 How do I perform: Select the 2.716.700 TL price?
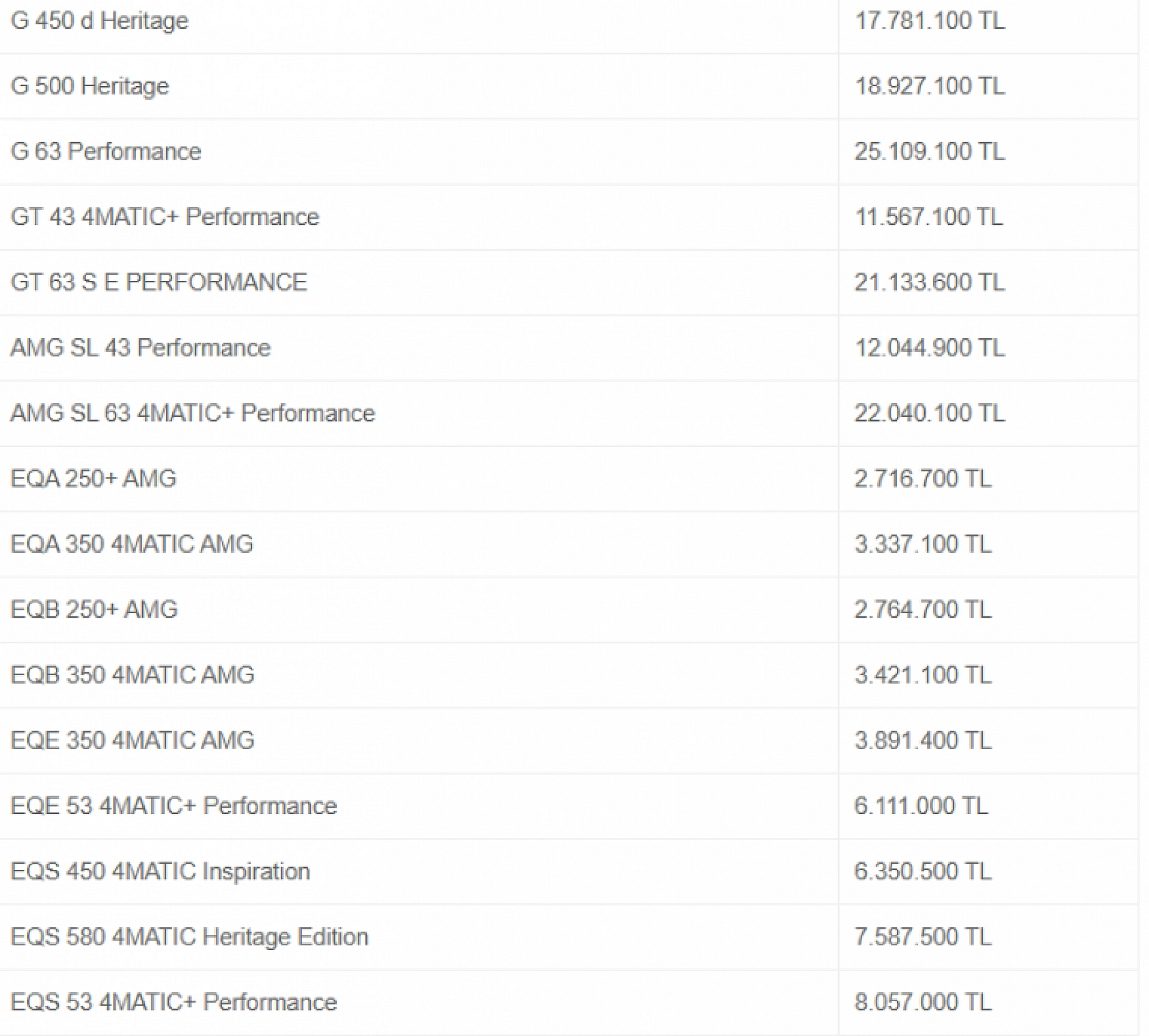pyautogui.click(x=923, y=478)
